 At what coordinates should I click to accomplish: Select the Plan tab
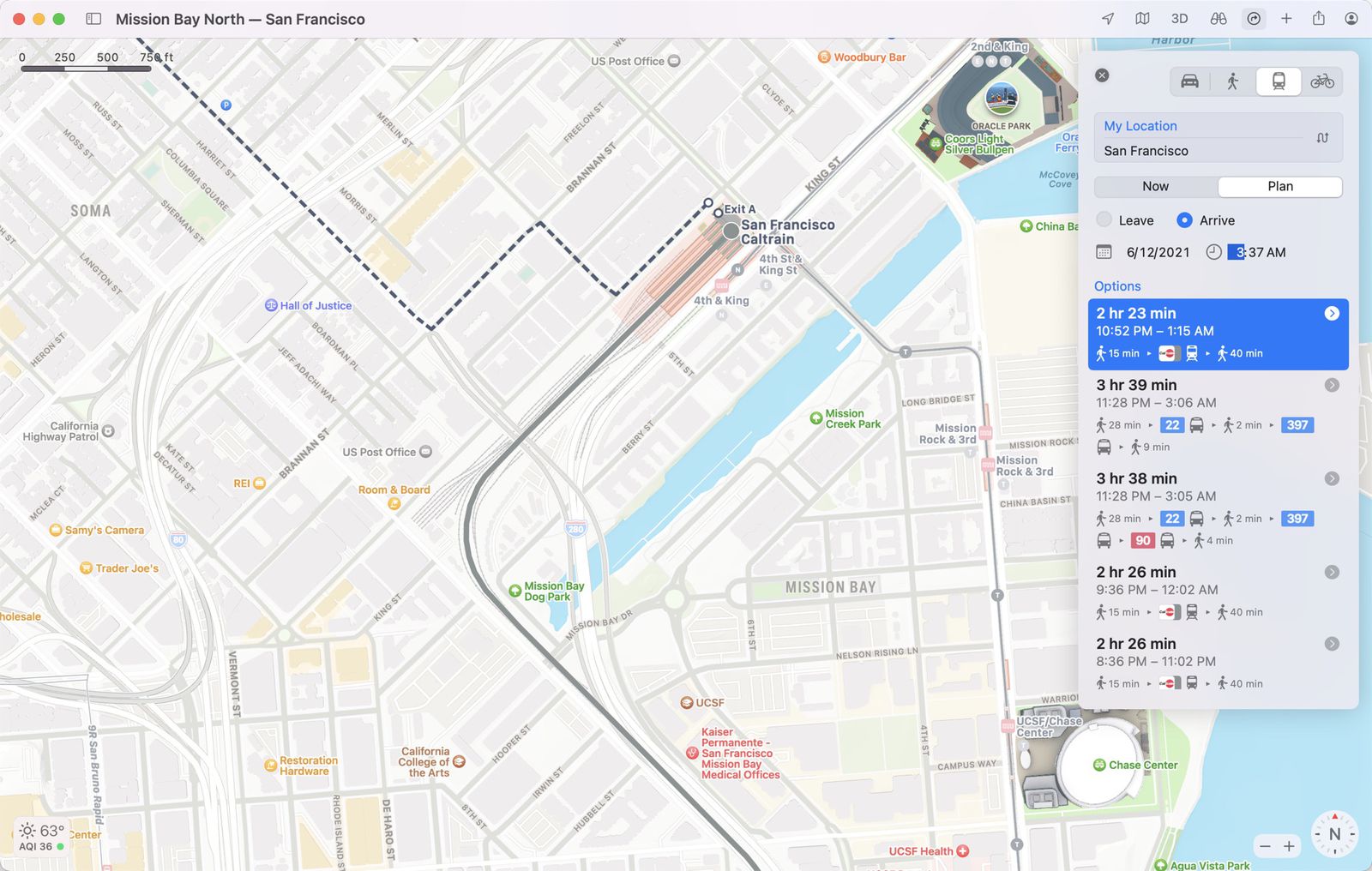(1279, 186)
